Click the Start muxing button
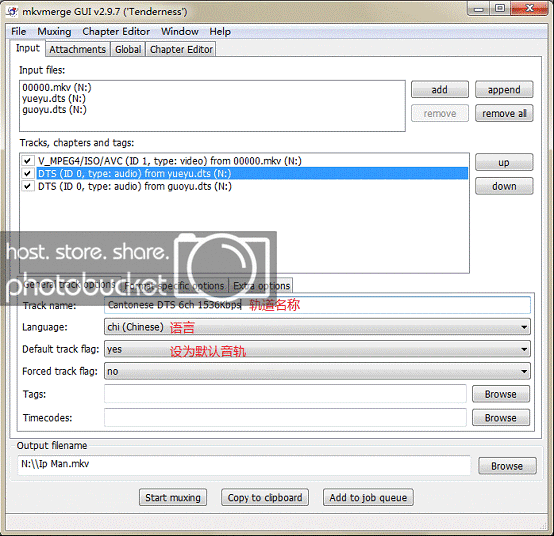Screen dimensions: 554x536 [173, 497]
